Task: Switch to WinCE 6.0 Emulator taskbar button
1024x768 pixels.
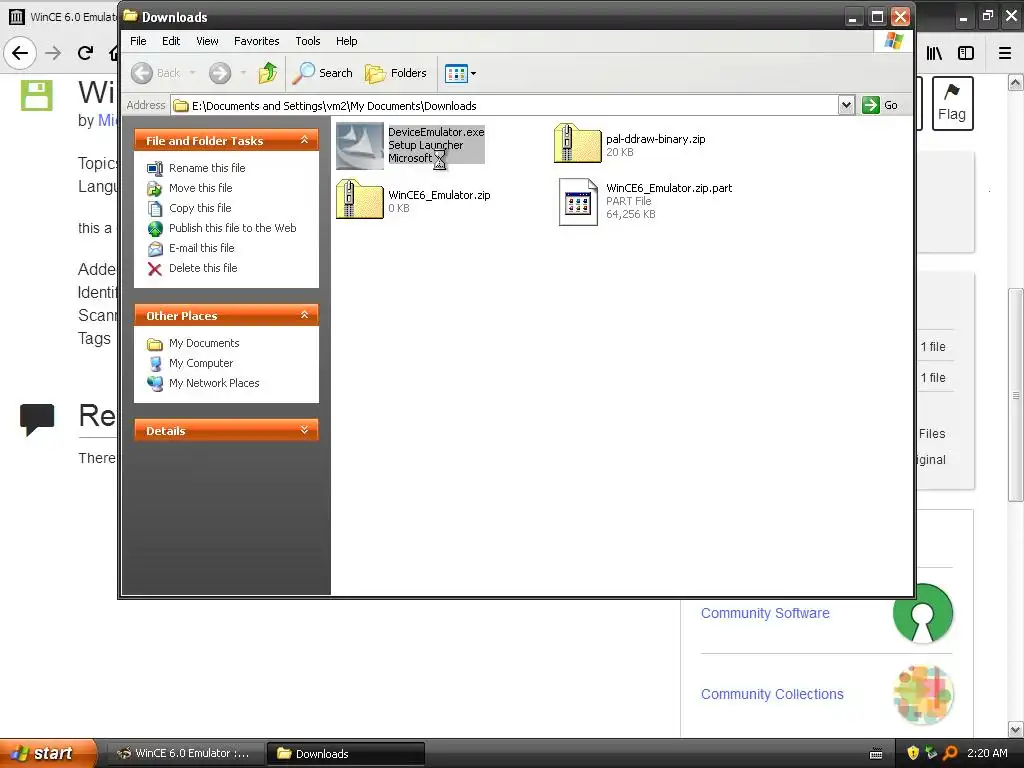Action: (x=185, y=753)
